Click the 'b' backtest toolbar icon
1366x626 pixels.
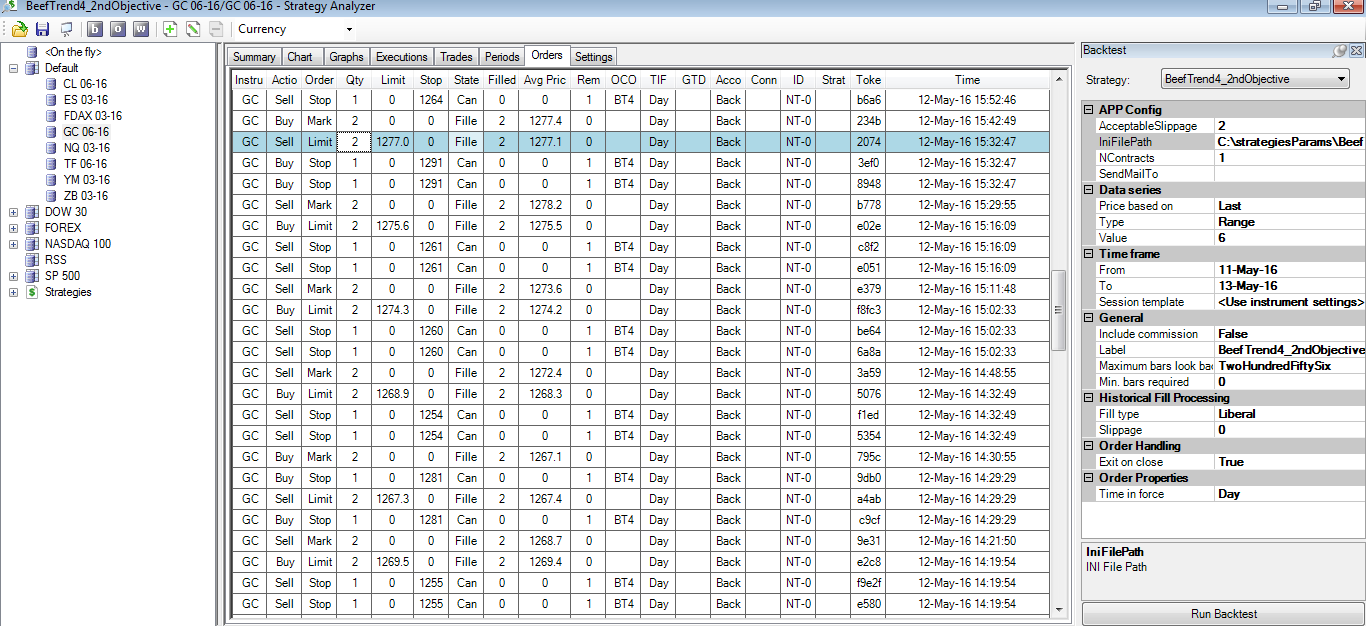[95, 29]
